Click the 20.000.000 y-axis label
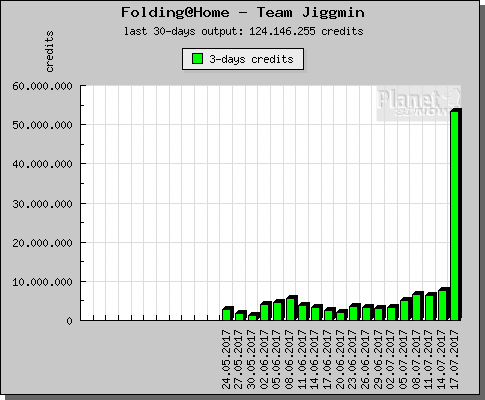Viewport: 485px width, 400px height. coord(42,243)
